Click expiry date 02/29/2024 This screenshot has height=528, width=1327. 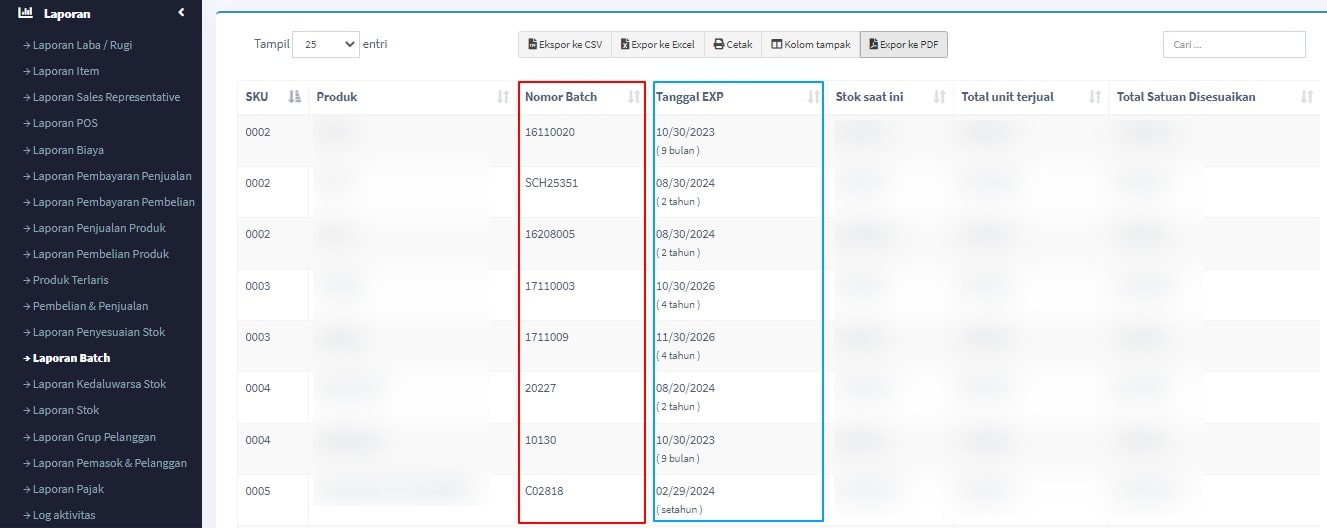point(686,491)
